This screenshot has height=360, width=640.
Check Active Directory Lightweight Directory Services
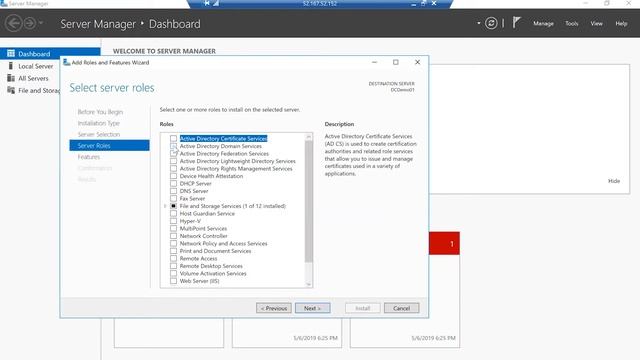173,161
